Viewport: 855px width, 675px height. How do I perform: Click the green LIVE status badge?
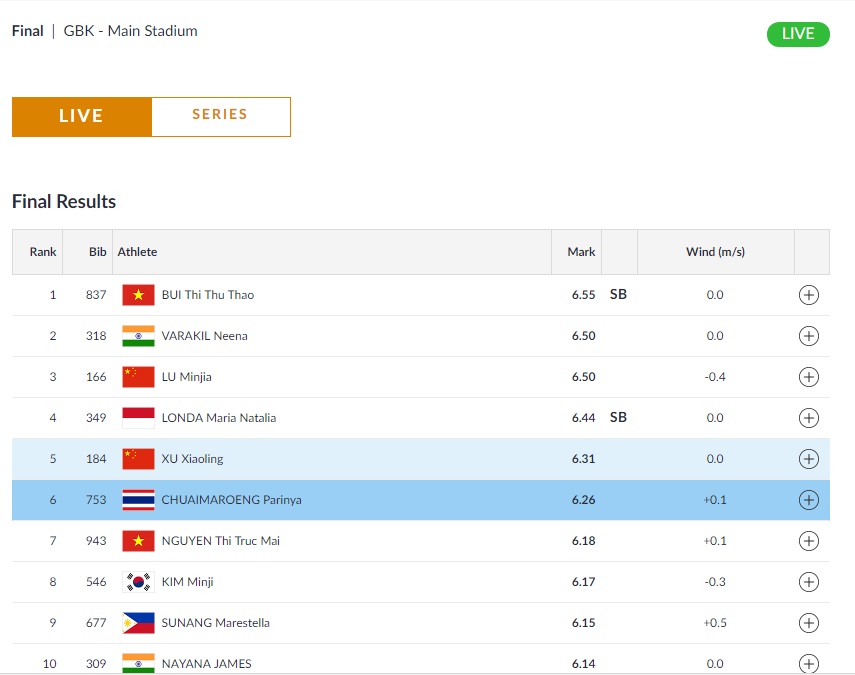coord(798,34)
